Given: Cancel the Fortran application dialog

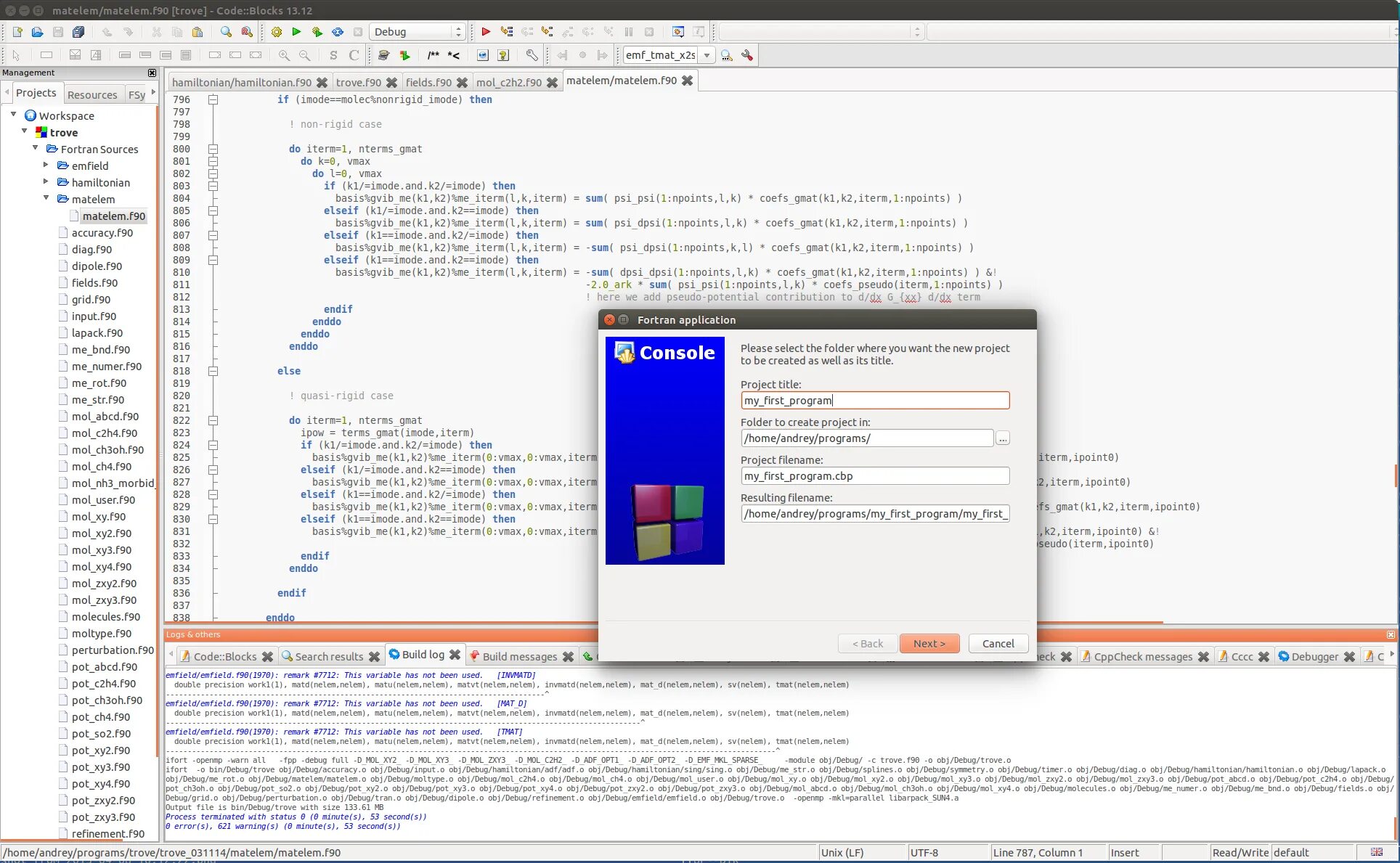Looking at the screenshot, I should tap(998, 643).
